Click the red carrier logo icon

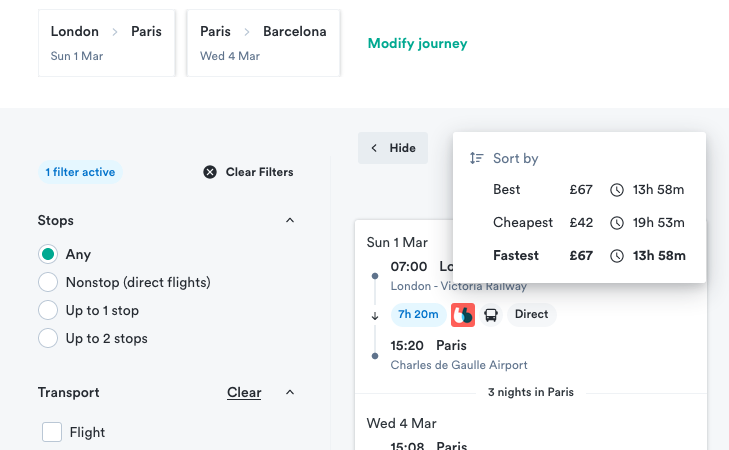(462, 314)
